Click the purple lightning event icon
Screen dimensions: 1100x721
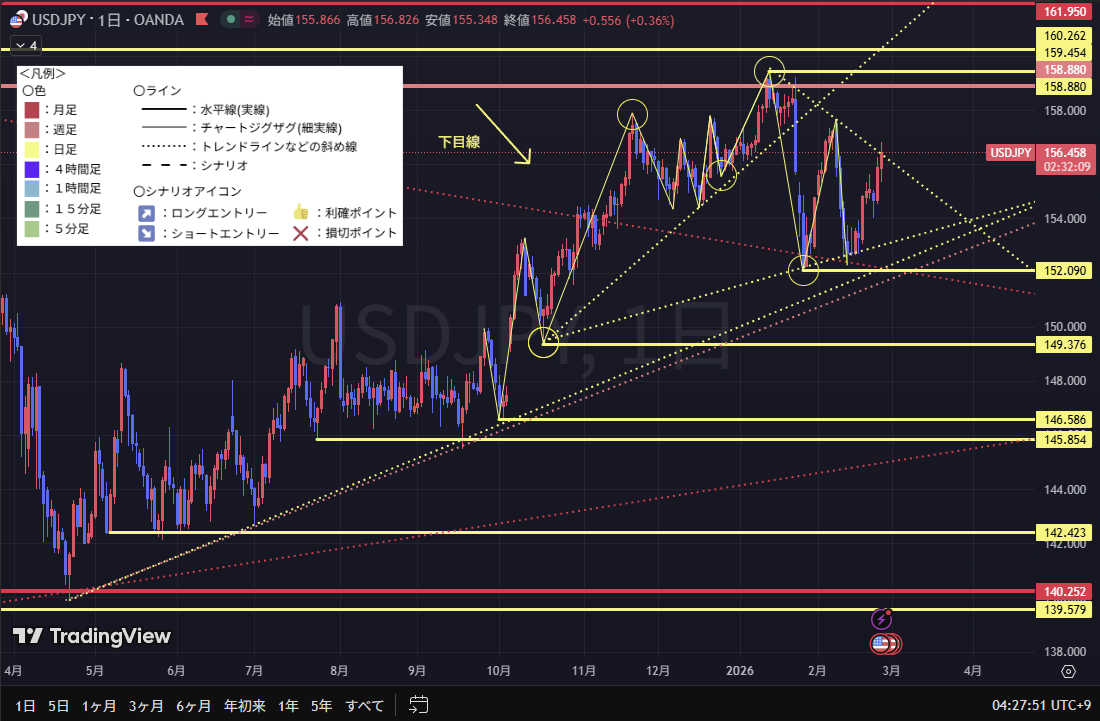click(881, 618)
